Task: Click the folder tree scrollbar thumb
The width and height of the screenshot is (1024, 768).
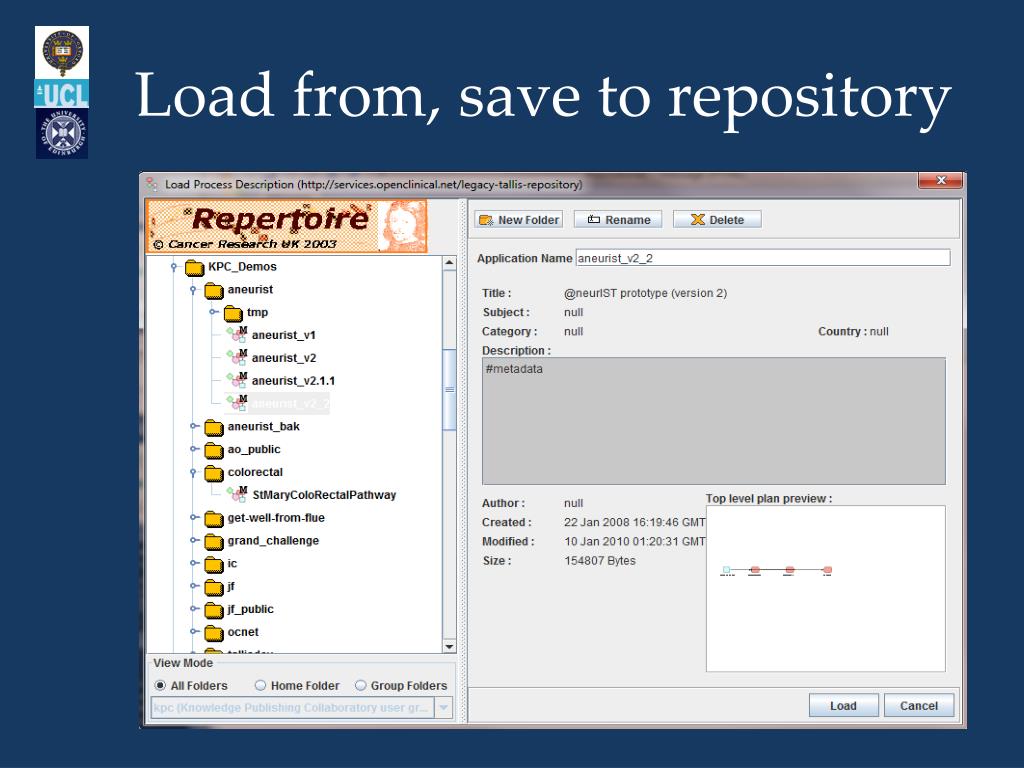Action: pyautogui.click(x=449, y=390)
